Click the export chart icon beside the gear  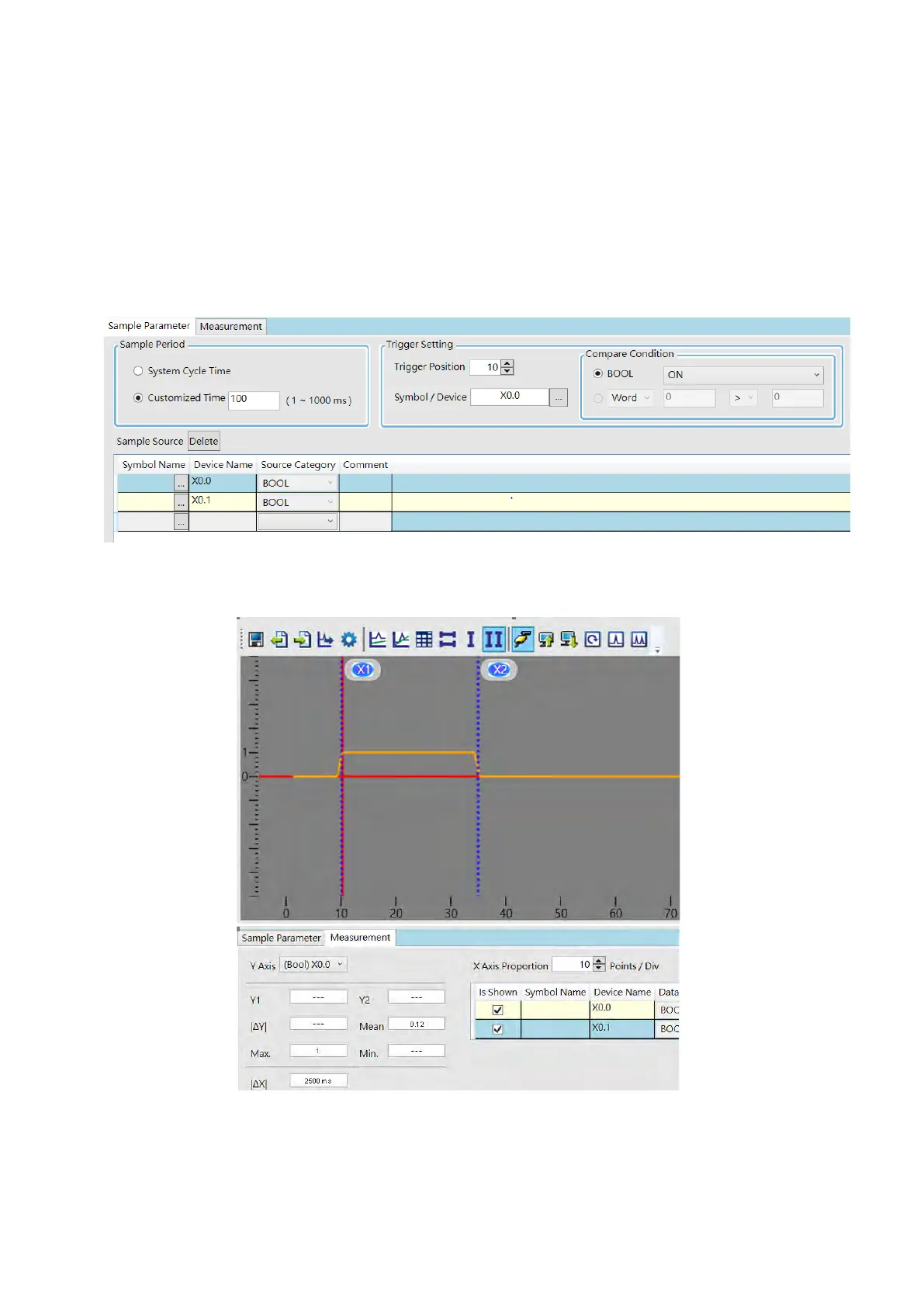[x=325, y=640]
